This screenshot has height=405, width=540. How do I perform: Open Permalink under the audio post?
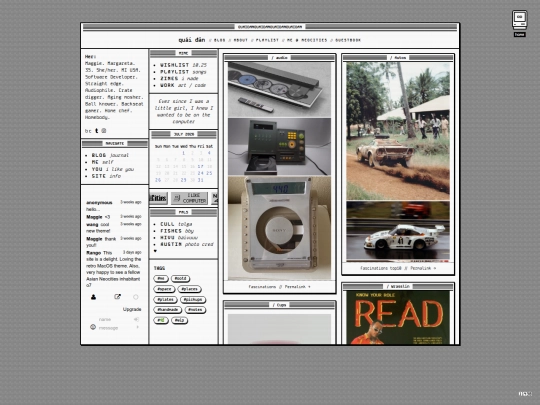click(297, 287)
